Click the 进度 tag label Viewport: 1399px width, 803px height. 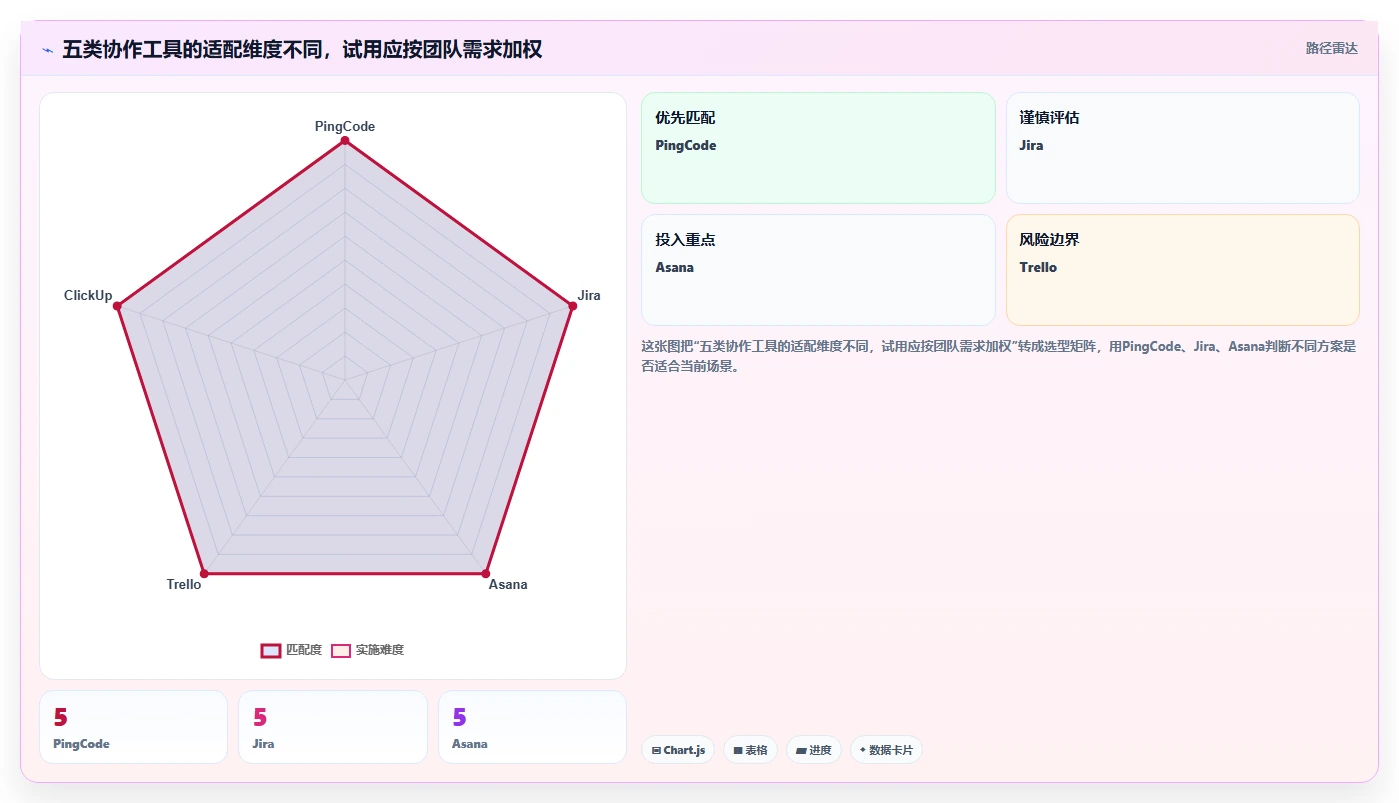tap(820, 750)
